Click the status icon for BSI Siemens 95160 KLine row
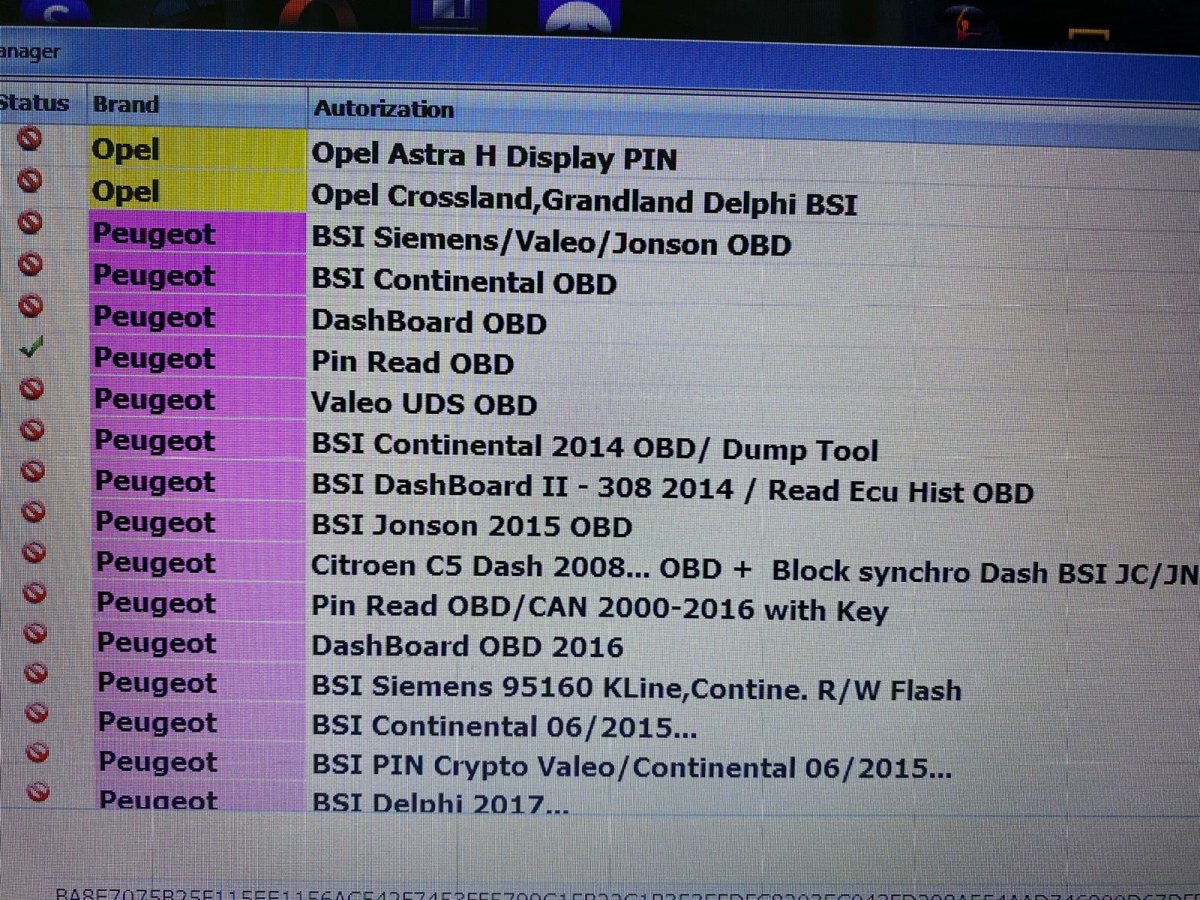Viewport: 1200px width, 900px height. point(36,672)
